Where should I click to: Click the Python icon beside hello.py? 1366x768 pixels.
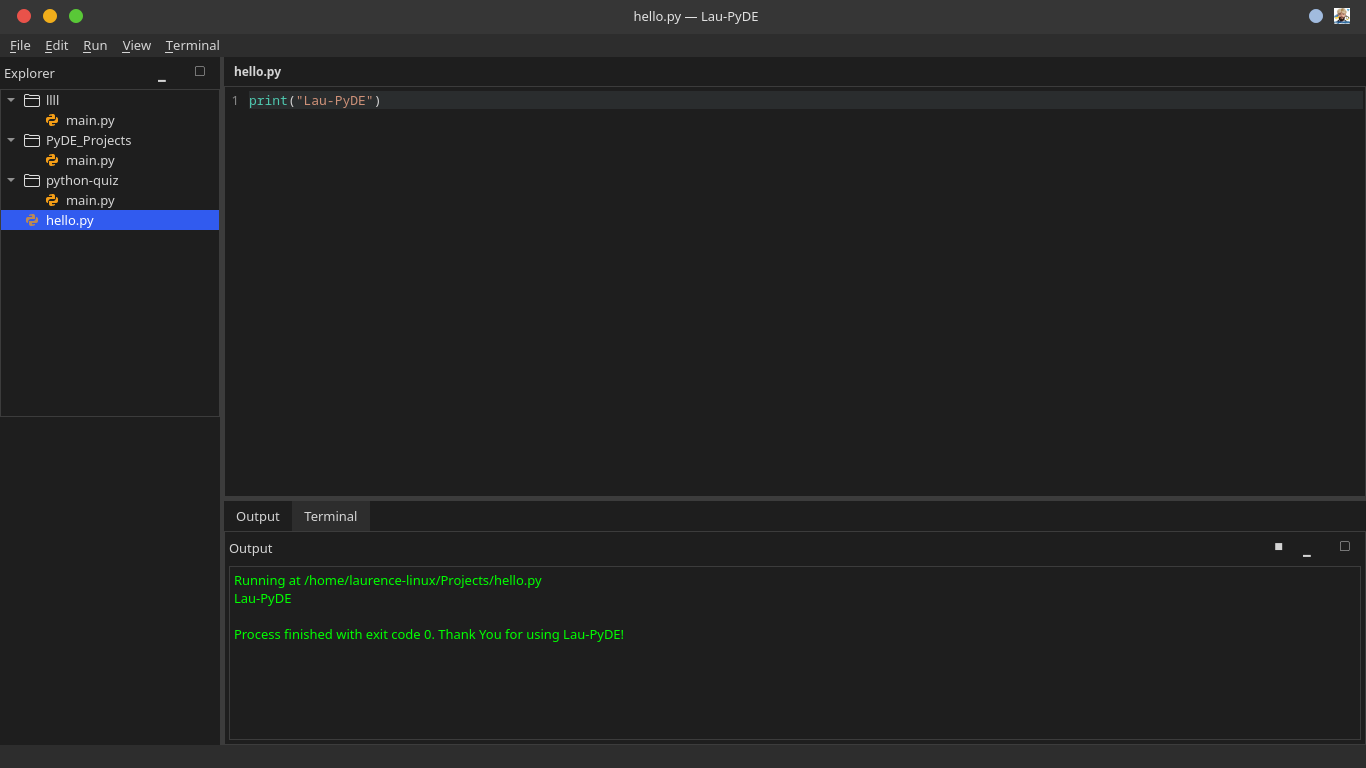click(32, 220)
